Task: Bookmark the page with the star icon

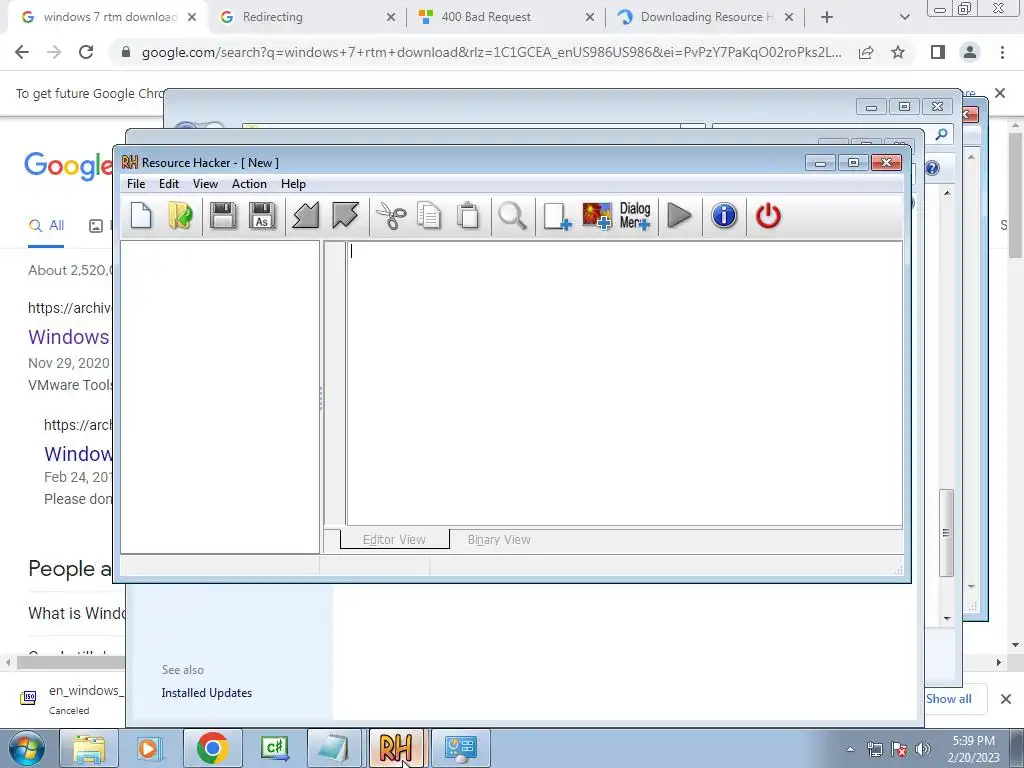Action: point(898,52)
